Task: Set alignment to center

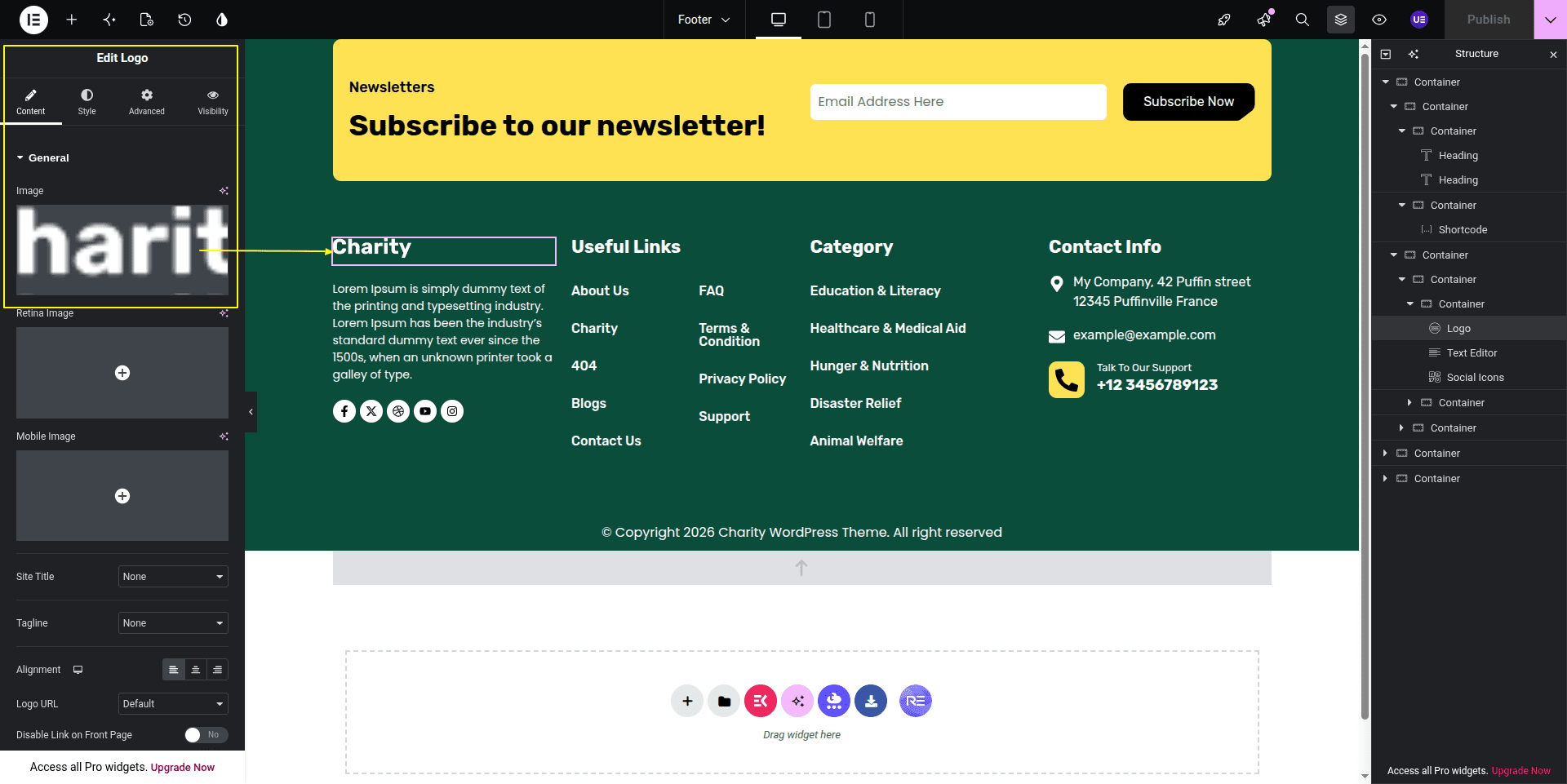Action: [195, 670]
